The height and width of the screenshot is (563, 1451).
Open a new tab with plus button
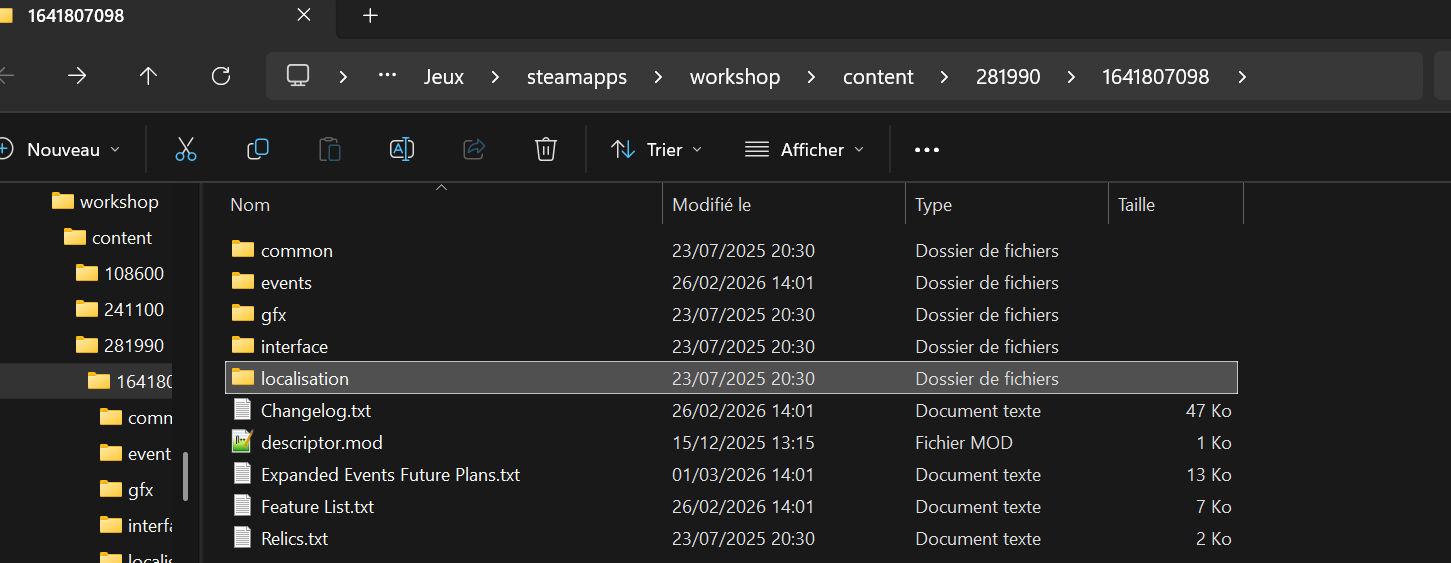371,15
